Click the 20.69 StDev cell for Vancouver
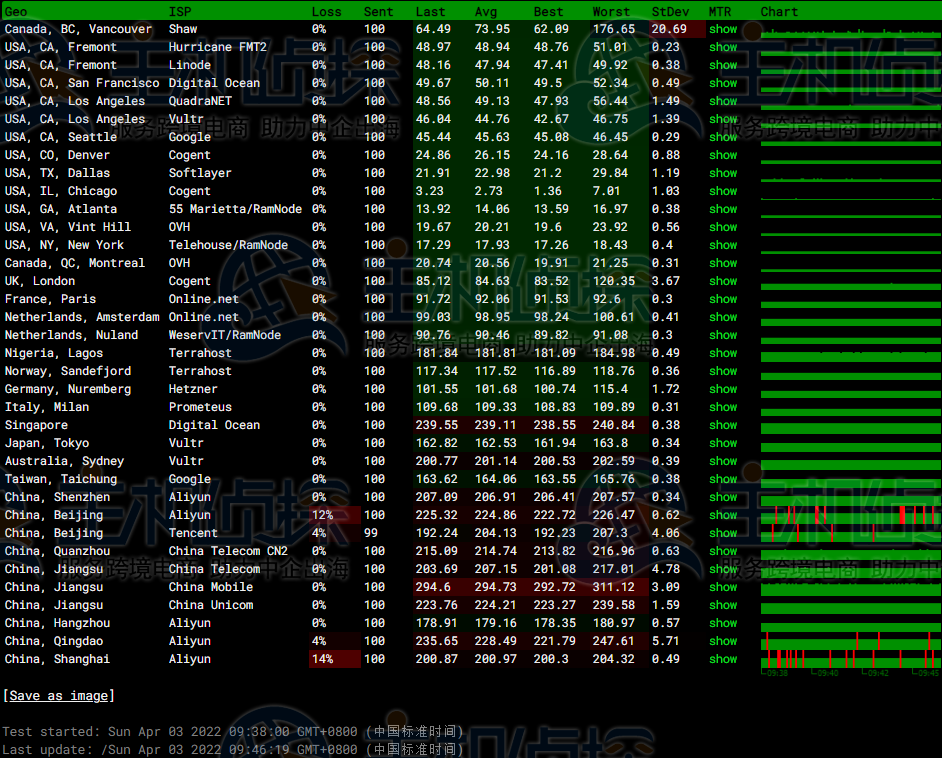The height and width of the screenshot is (758, 942). click(x=670, y=29)
